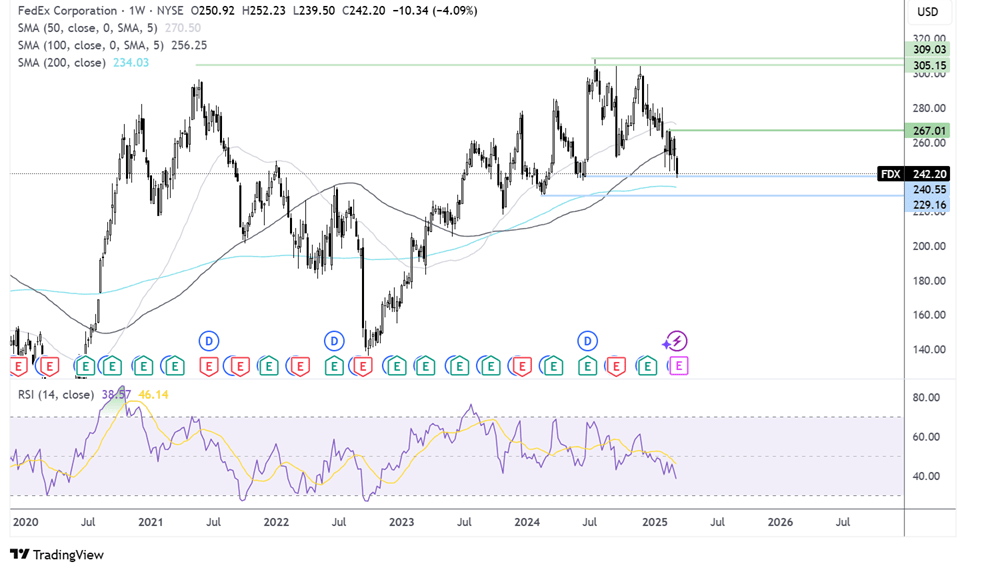Screen dimensions: 984x572
Task: Click green earnings marker below 2022 dividend marker
Action: 334,365
